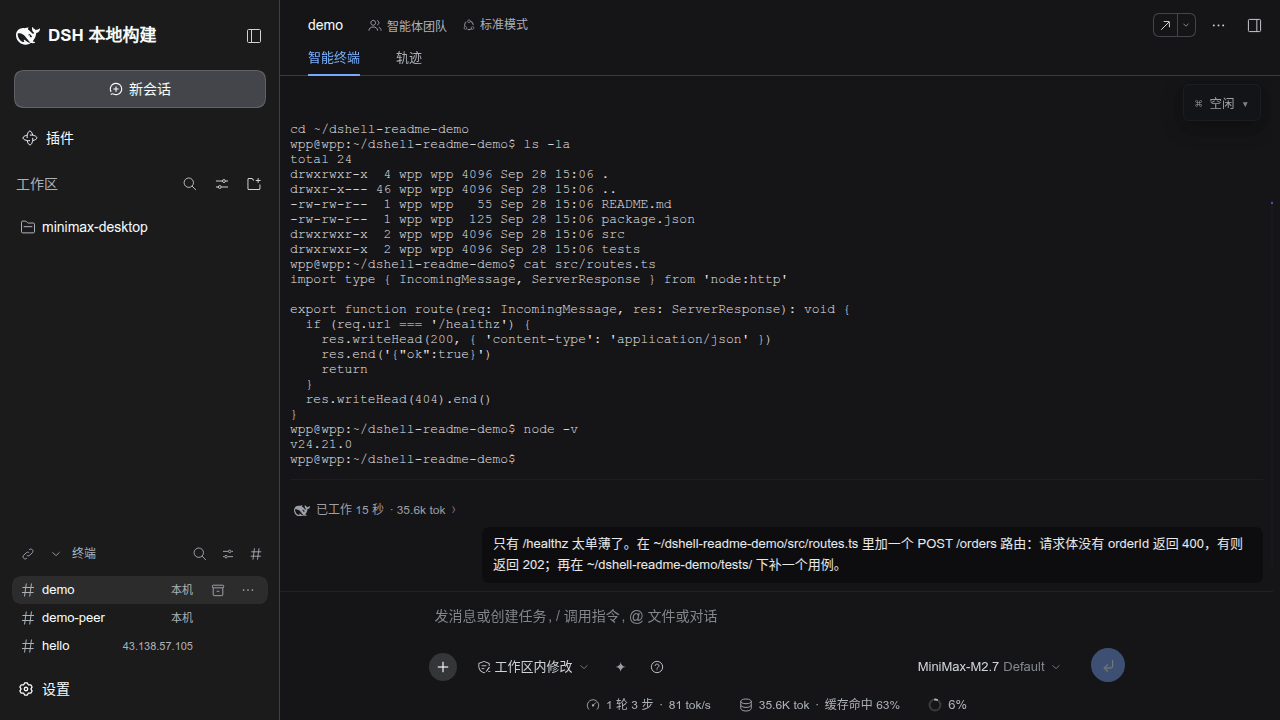Send the message with enter button

click(1108, 665)
